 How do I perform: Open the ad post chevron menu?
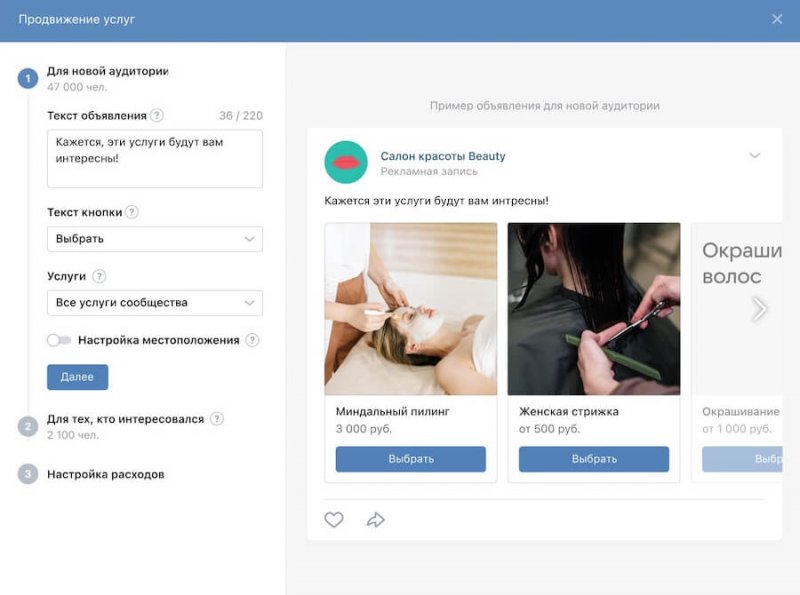pos(755,155)
